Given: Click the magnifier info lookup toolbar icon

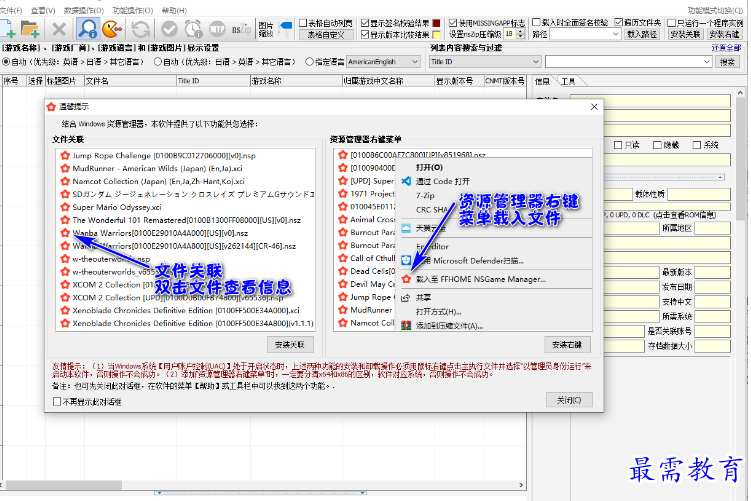Looking at the screenshot, I should [x=87, y=29].
